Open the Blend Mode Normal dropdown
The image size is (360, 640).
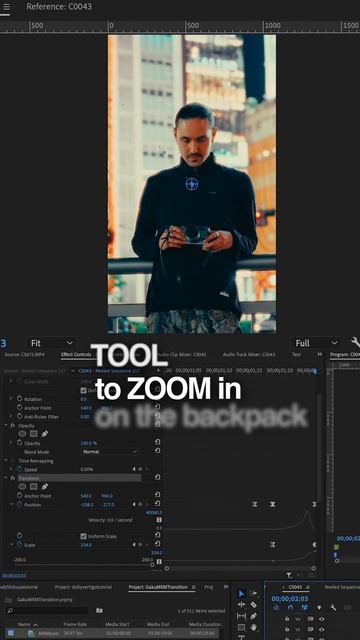[x=109, y=451]
